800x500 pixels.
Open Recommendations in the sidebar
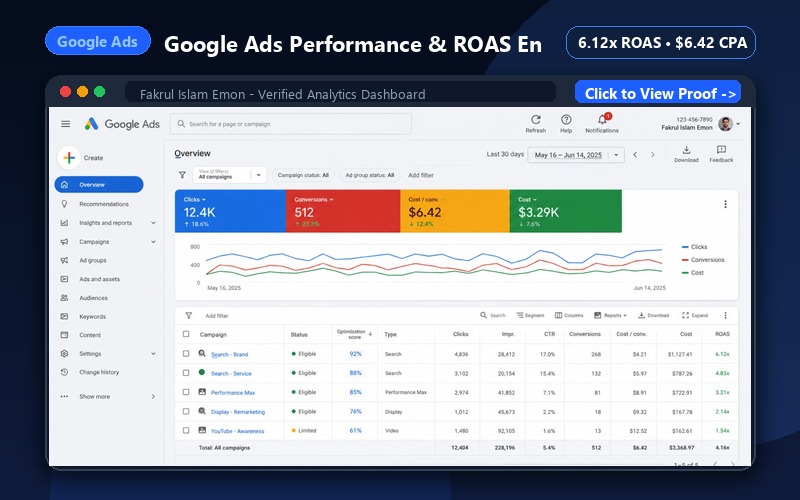point(104,204)
